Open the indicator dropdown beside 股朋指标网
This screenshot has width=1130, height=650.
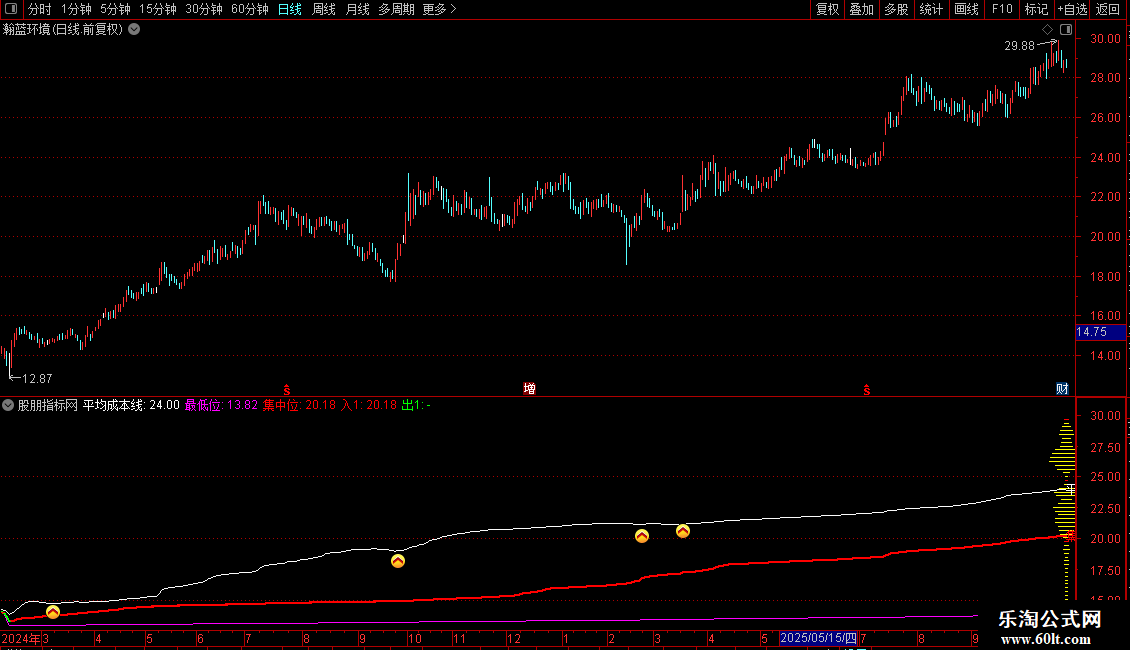(8, 405)
